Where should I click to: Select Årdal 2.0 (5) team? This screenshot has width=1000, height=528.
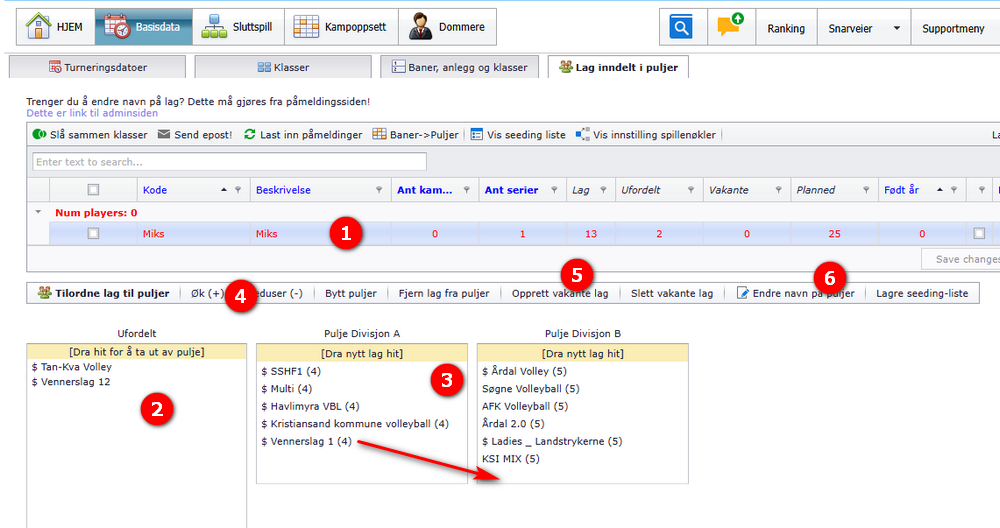point(513,423)
